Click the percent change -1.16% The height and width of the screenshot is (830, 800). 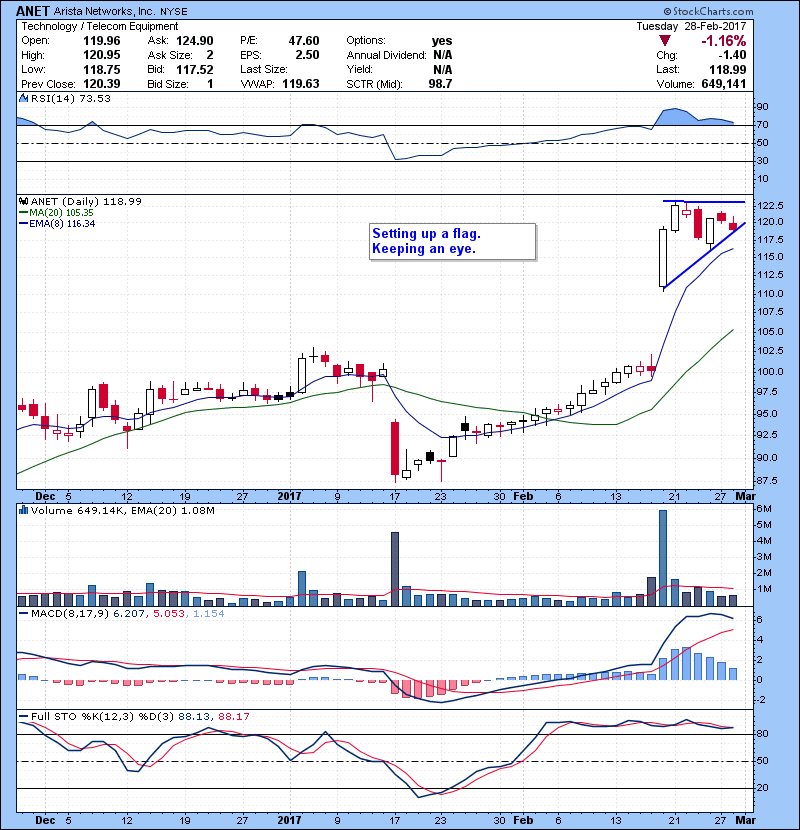pos(723,41)
